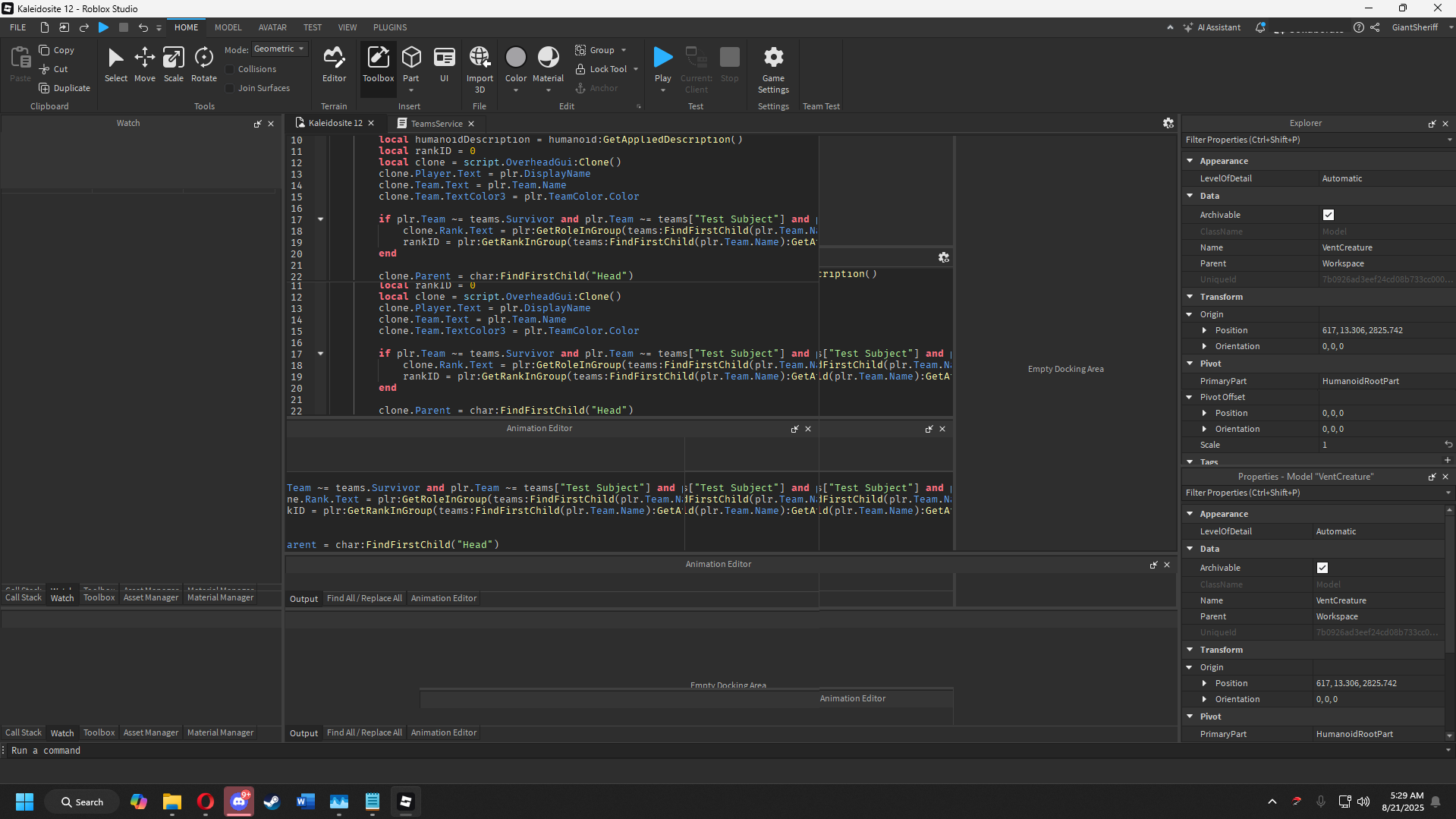Open the Mode Geometric dropdown

click(279, 49)
